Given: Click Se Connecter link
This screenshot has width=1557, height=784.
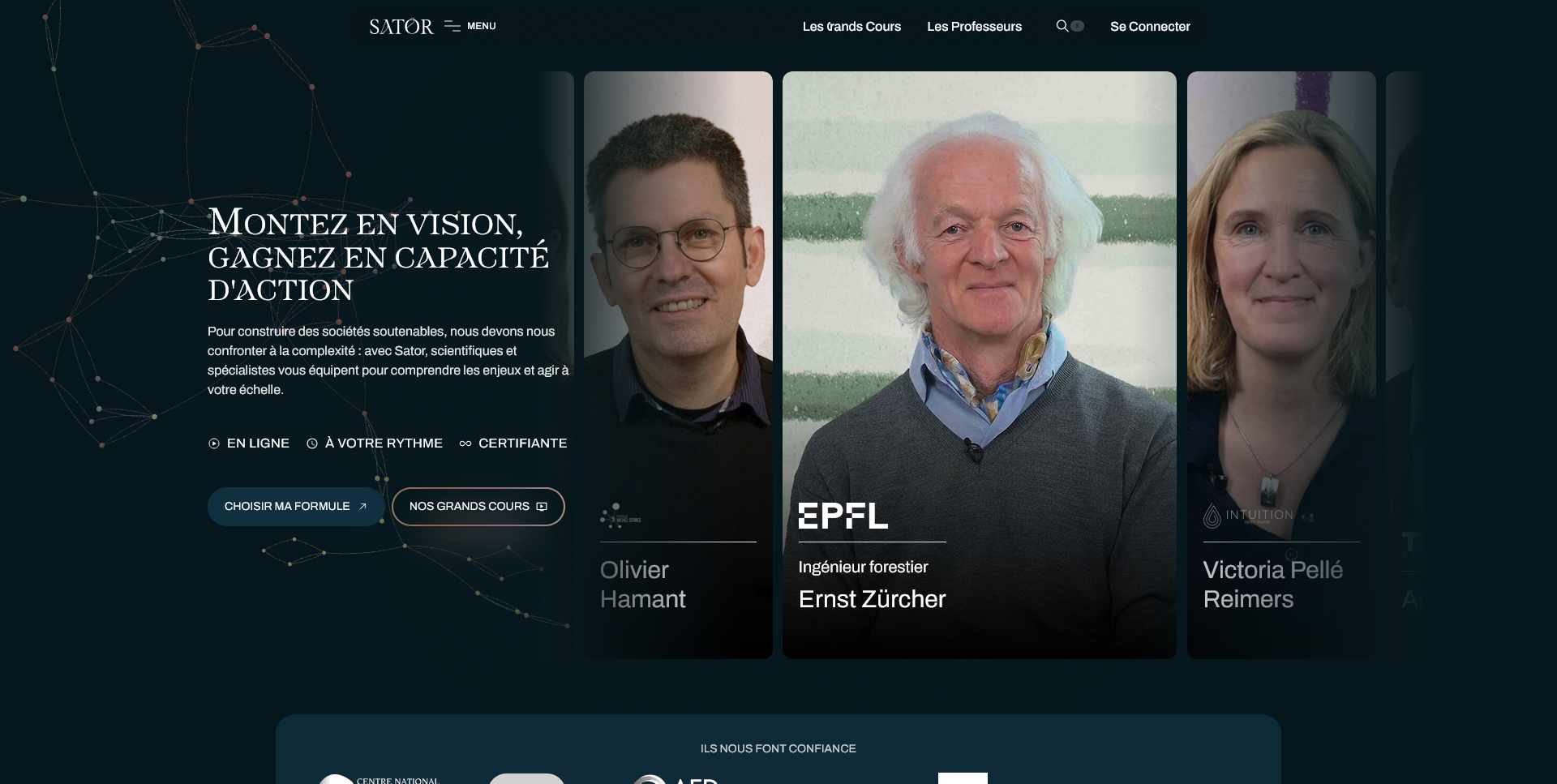Looking at the screenshot, I should point(1150,27).
